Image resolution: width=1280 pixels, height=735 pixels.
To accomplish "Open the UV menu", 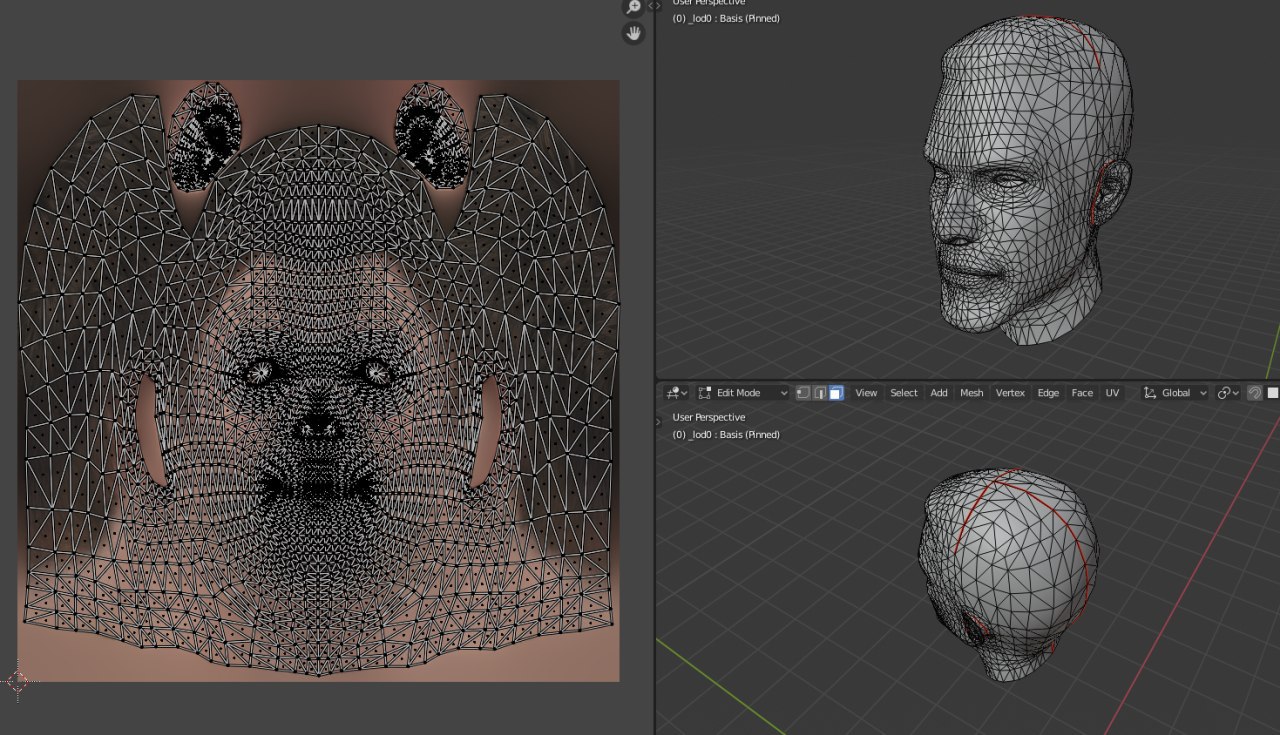I will point(1112,393).
